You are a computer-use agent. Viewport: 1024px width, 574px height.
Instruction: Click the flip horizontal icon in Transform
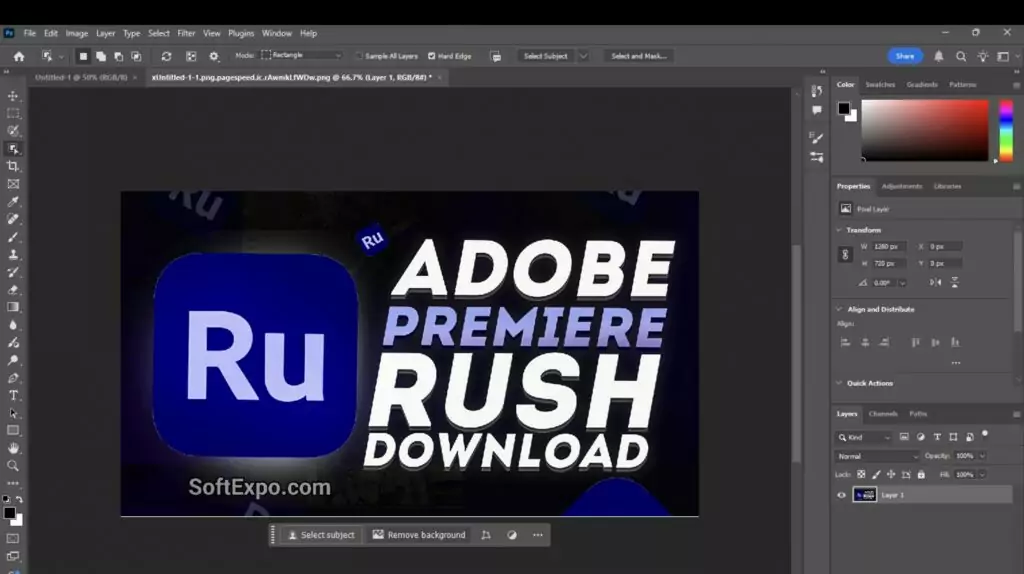click(x=935, y=283)
